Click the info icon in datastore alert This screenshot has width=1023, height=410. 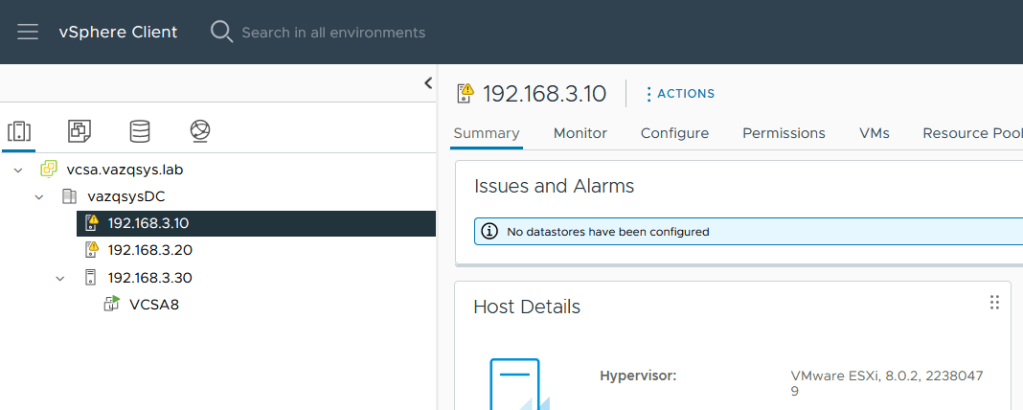click(489, 232)
